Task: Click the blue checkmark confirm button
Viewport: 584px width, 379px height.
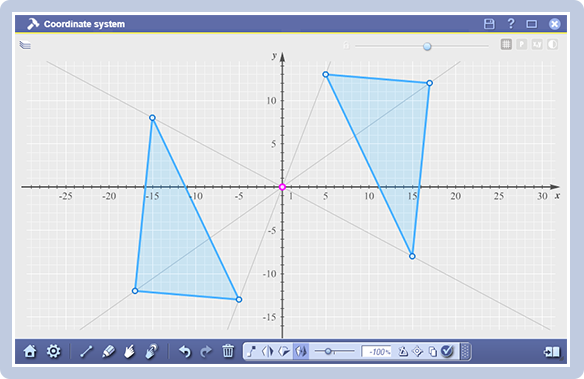Action: click(x=447, y=351)
